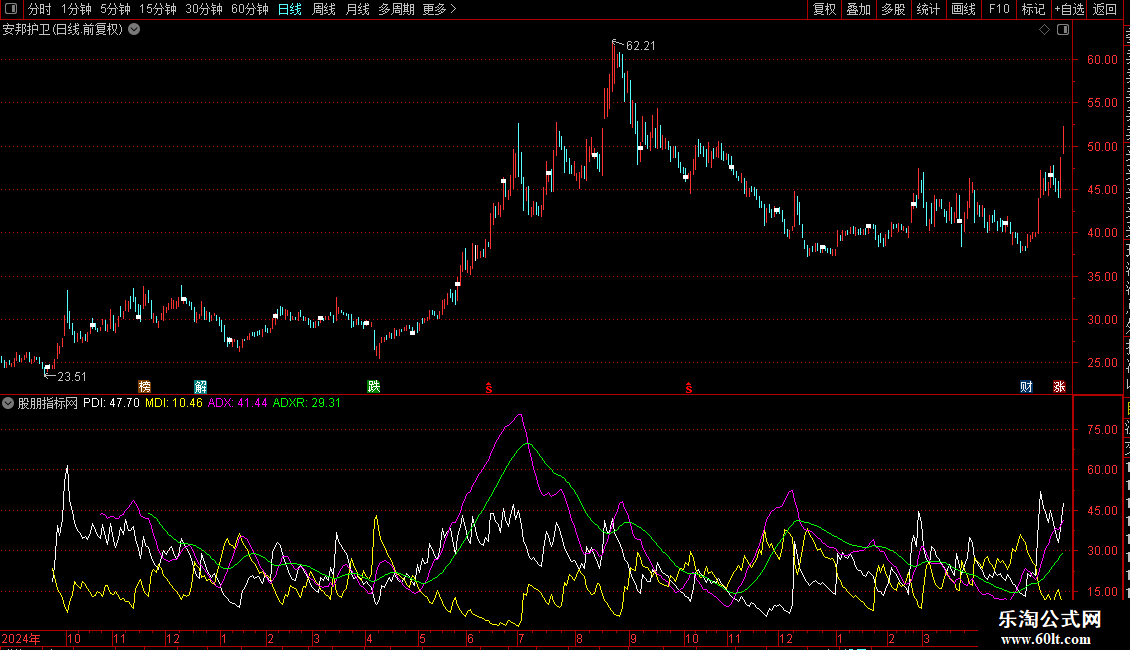Click the 标记 mark button

(x=1033, y=9)
